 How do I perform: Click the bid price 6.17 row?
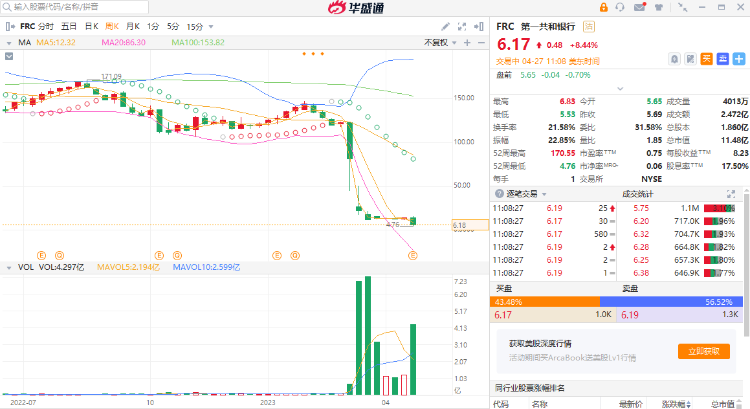coord(553,315)
